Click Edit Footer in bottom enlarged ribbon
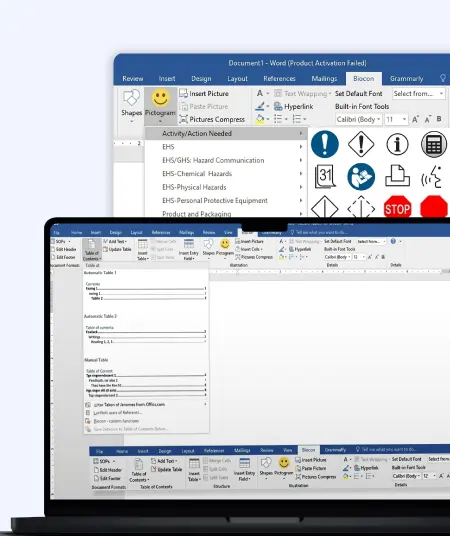Screen dimensions: 450x536 (107, 478)
